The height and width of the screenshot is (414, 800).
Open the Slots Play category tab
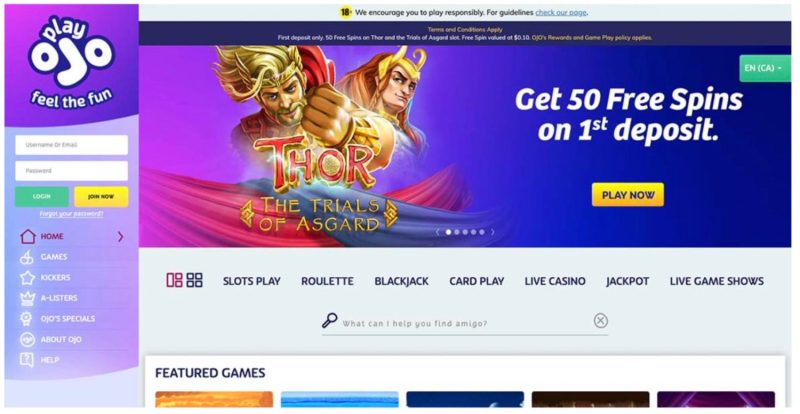tap(252, 281)
